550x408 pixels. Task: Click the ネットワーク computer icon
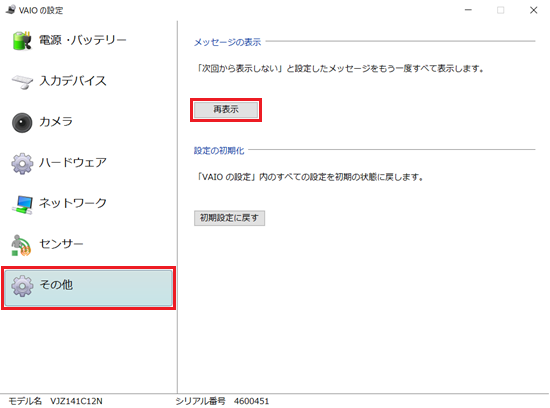(x=22, y=204)
